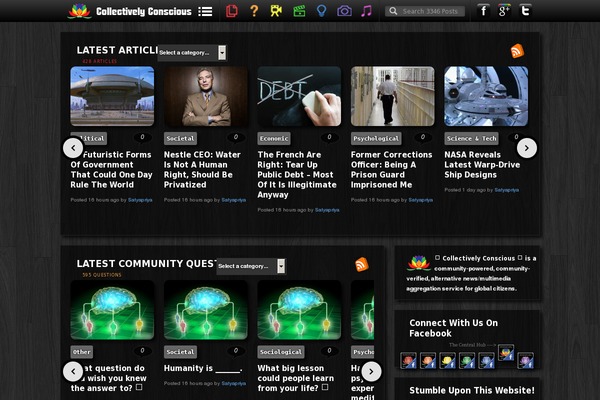Click comment bubble on Former Corrections Officer article
This screenshot has width=600, height=400.
tap(422, 137)
